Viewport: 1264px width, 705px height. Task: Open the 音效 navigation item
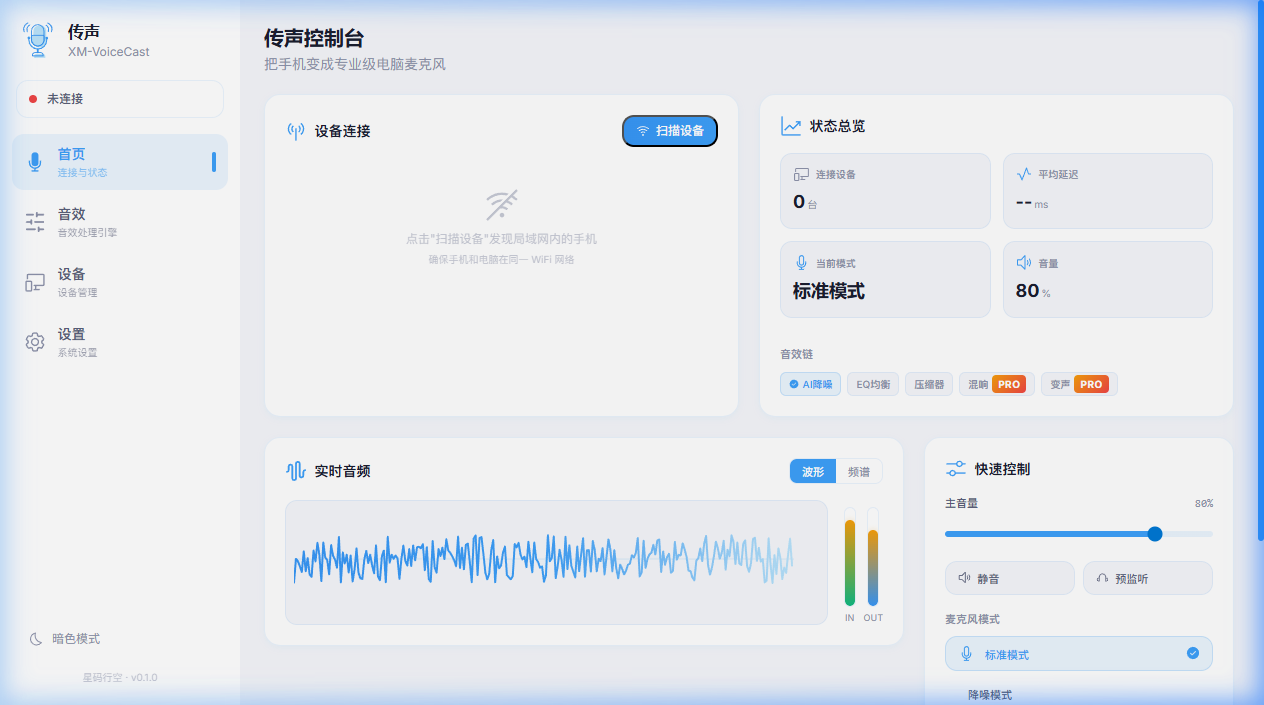120,222
